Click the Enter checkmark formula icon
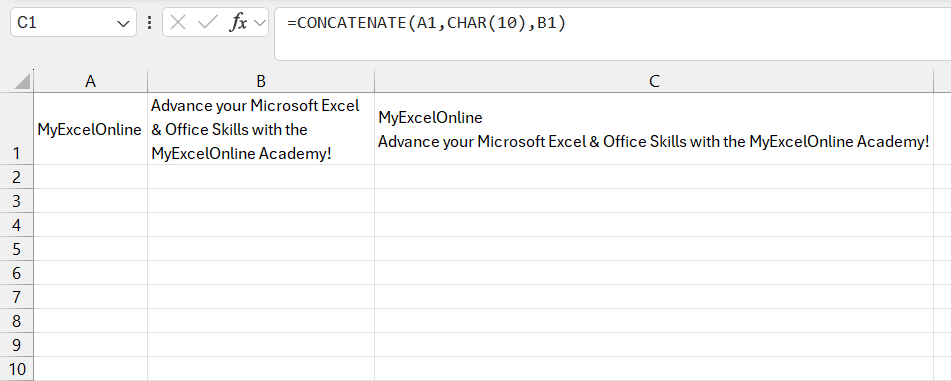 click(207, 23)
